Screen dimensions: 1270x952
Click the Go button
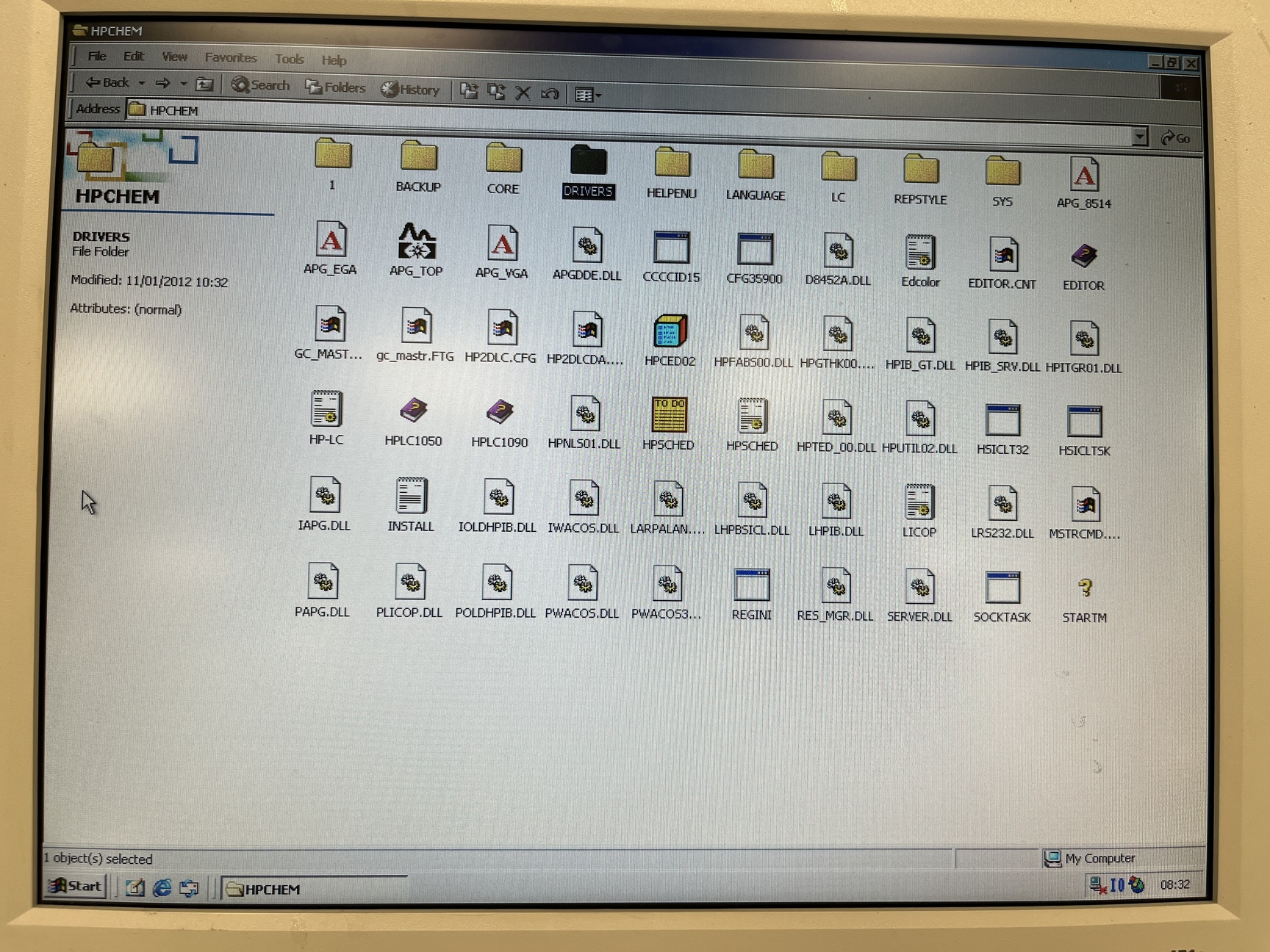coord(1174,138)
